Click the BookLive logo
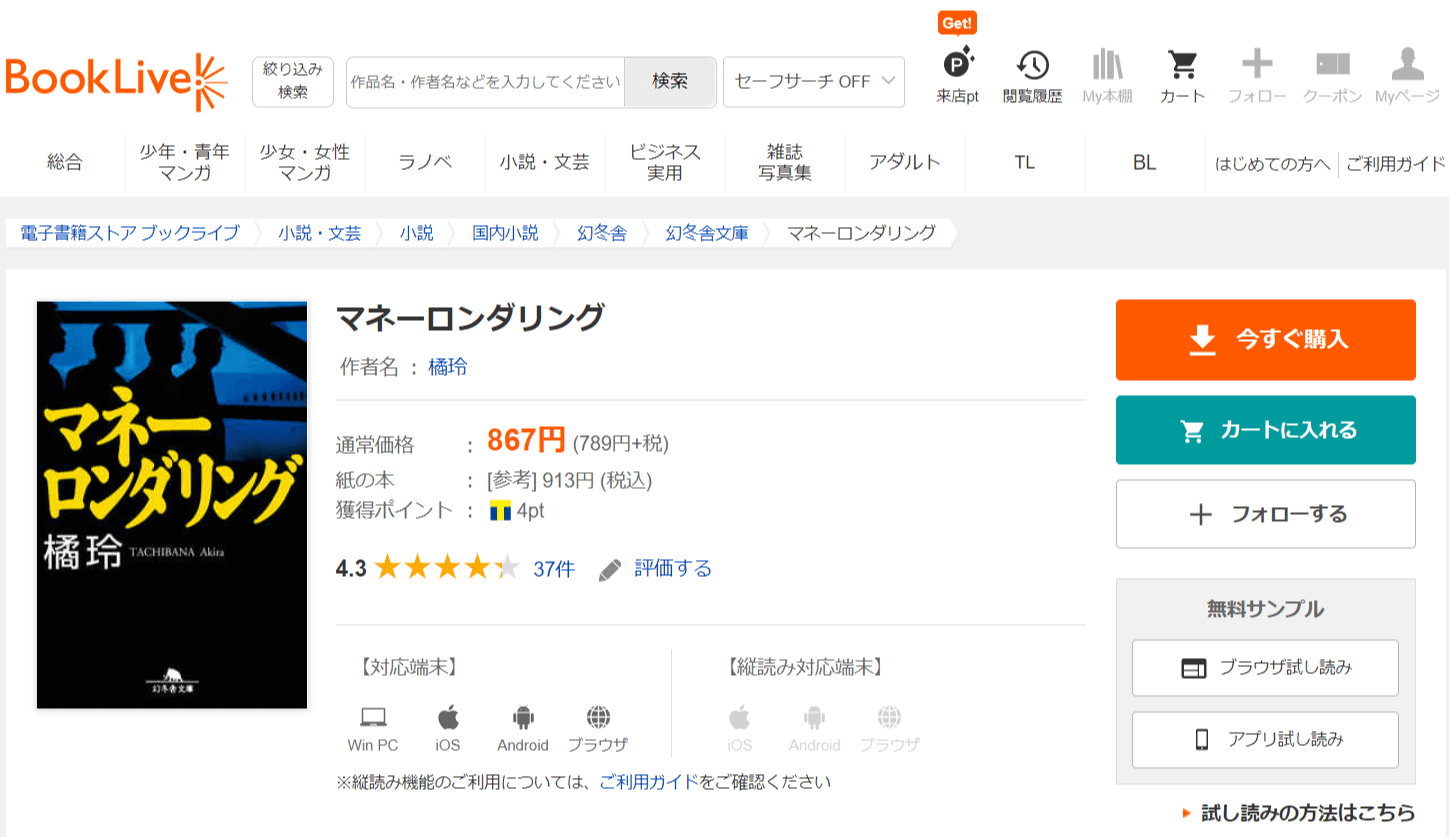1449x837 pixels. [116, 81]
